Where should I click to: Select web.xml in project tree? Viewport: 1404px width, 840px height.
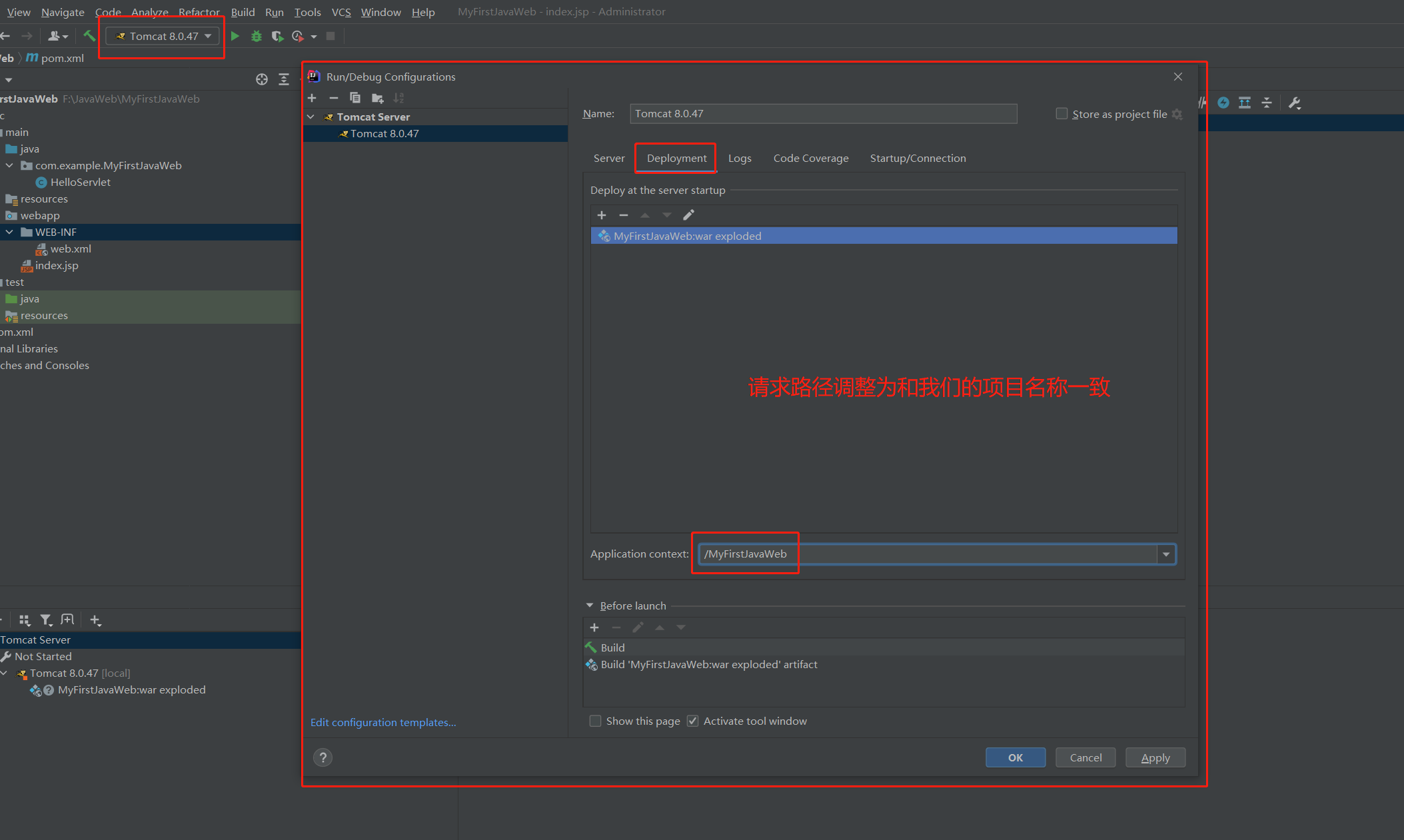71,248
